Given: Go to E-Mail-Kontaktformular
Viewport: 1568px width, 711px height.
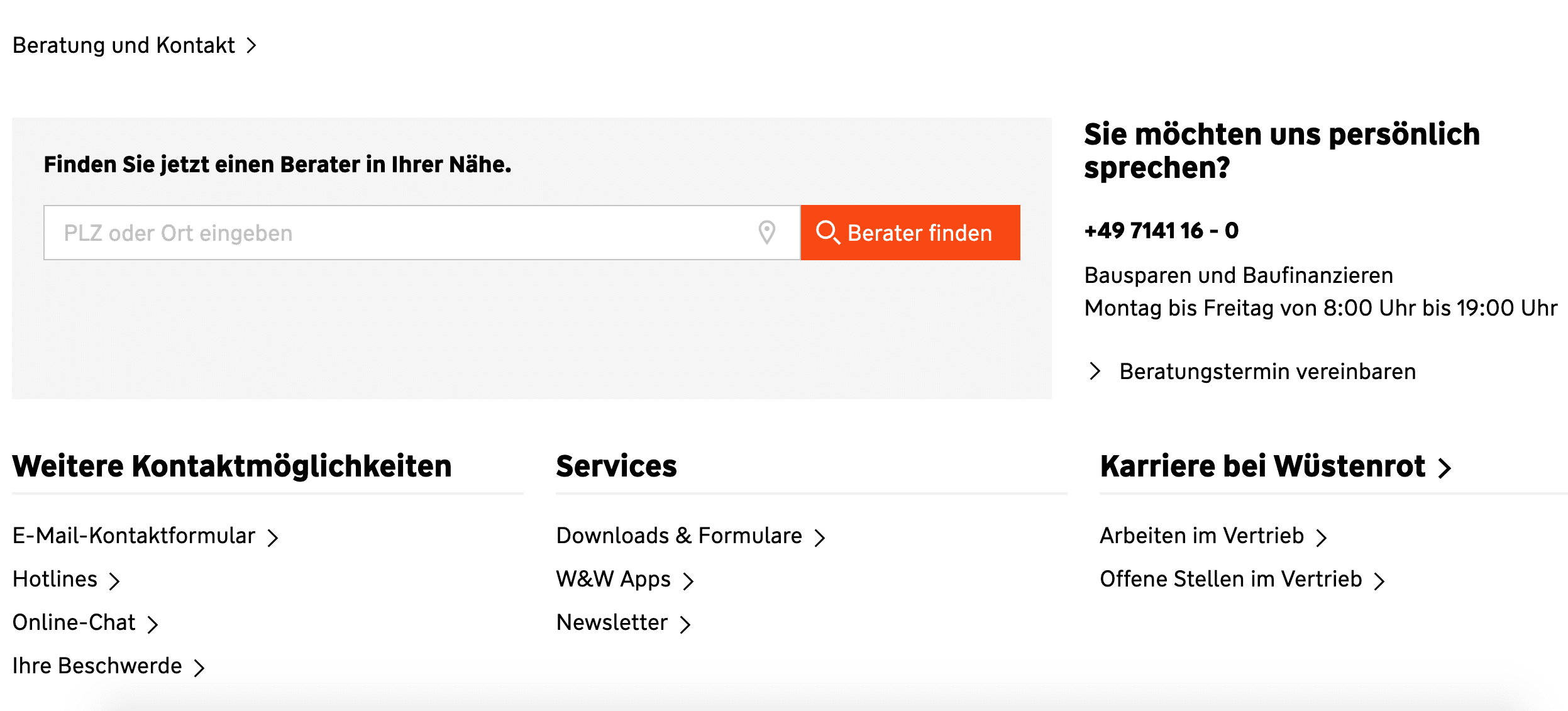Looking at the screenshot, I should click(x=134, y=536).
